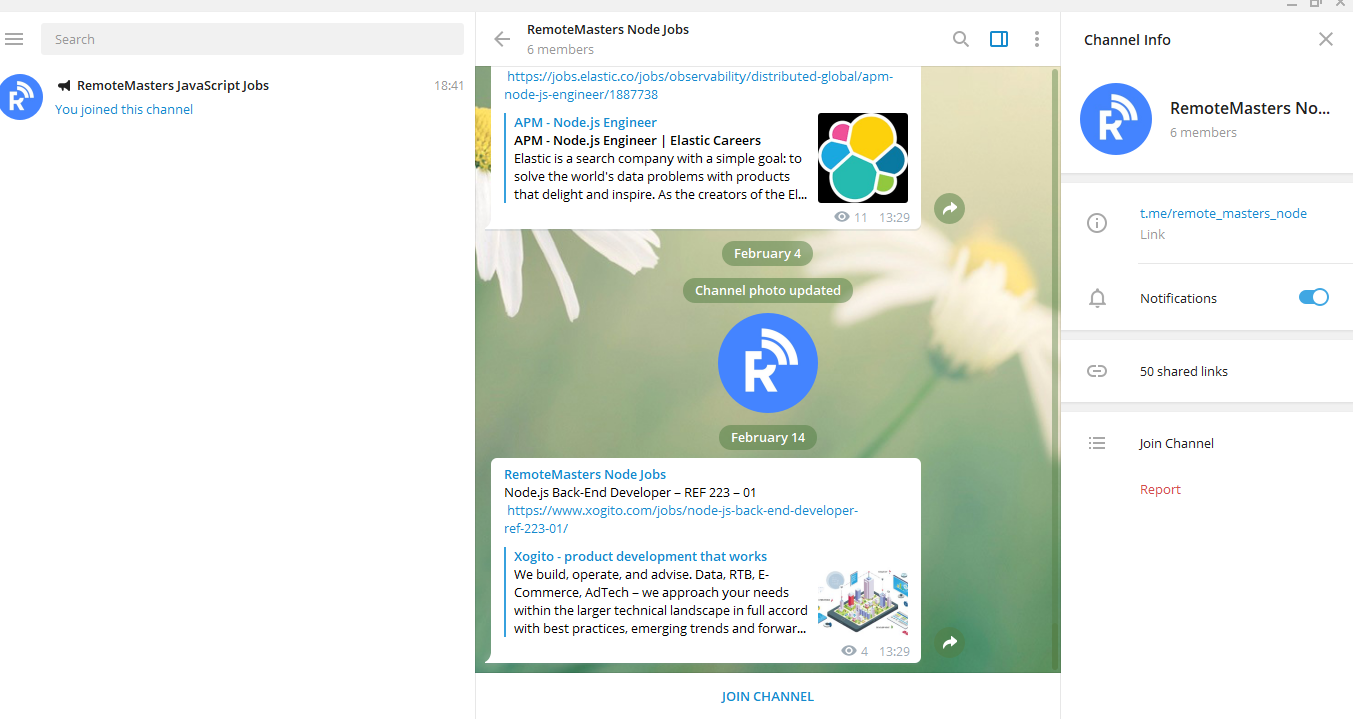Toggle the side panel icon
1353x719 pixels.
[x=999, y=39]
